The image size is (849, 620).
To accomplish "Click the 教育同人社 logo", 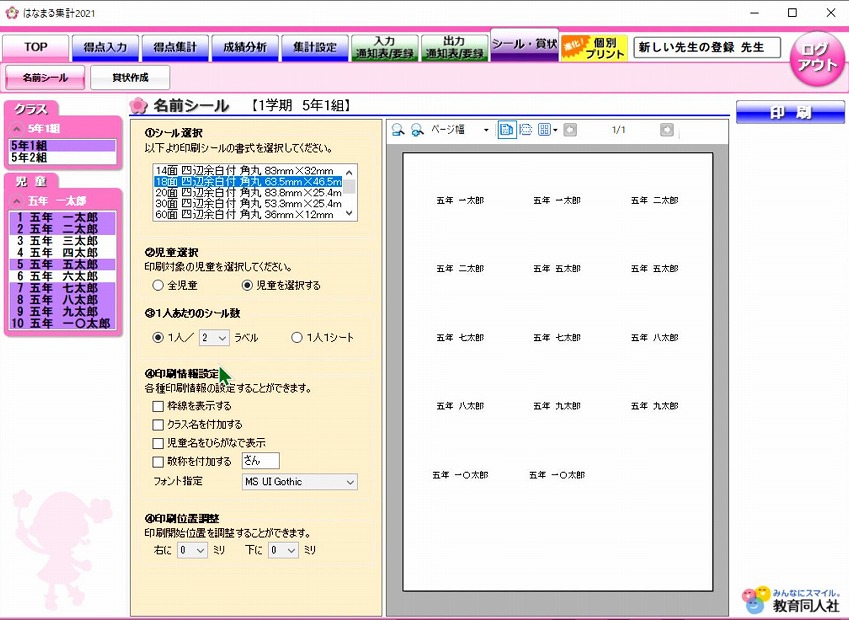I will pyautogui.click(x=792, y=600).
